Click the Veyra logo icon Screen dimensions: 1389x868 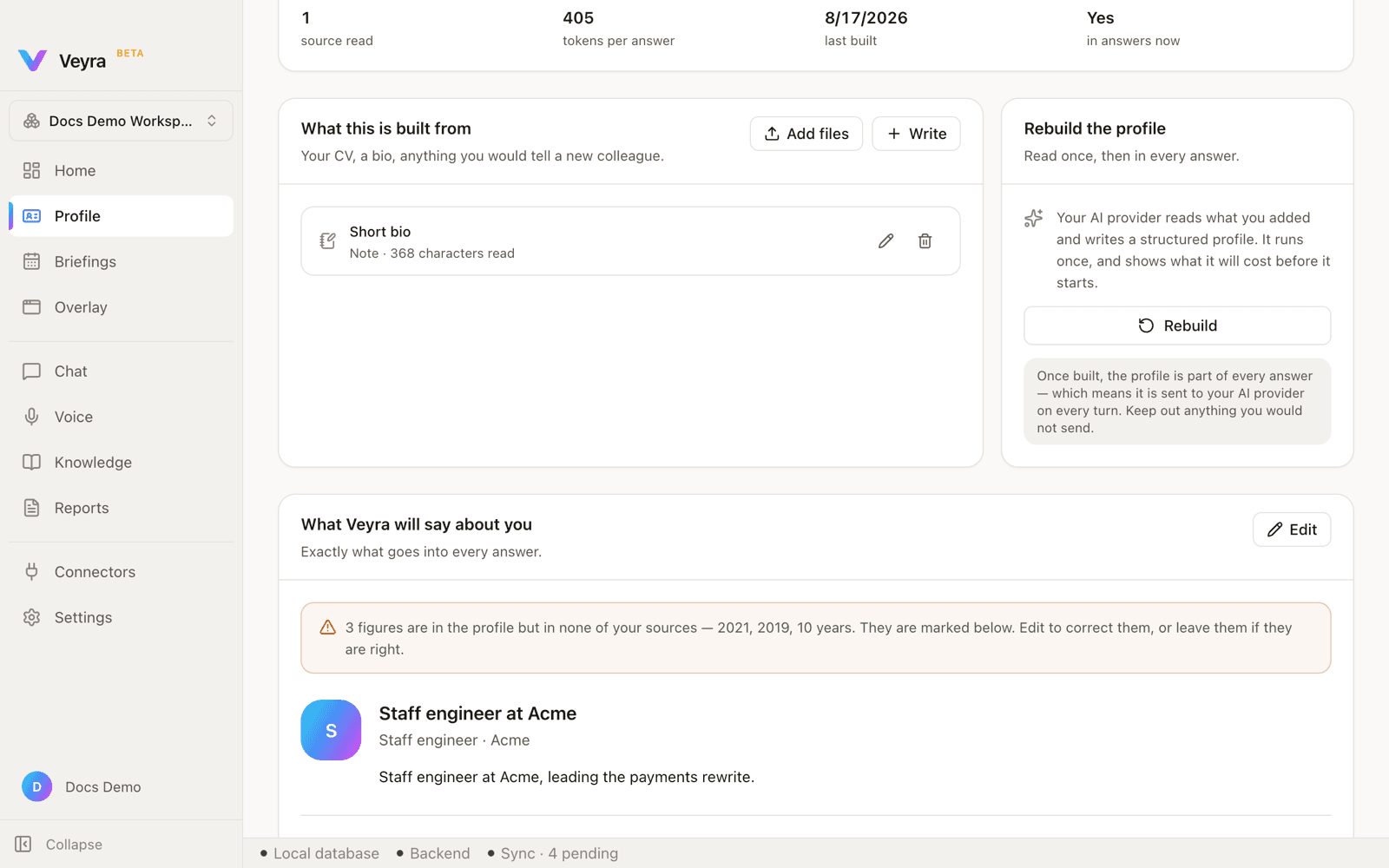(32, 60)
